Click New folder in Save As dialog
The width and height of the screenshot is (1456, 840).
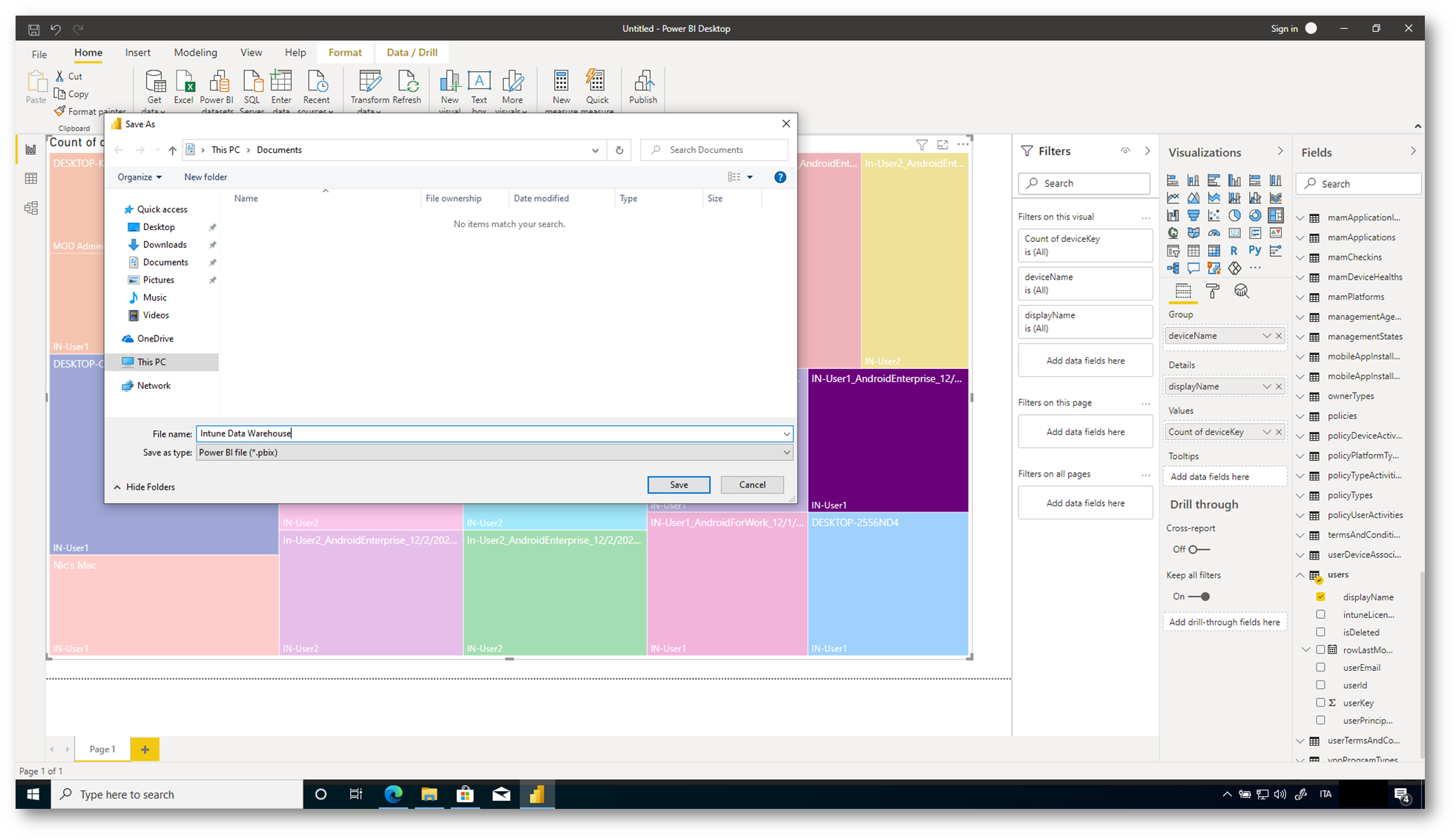point(205,177)
